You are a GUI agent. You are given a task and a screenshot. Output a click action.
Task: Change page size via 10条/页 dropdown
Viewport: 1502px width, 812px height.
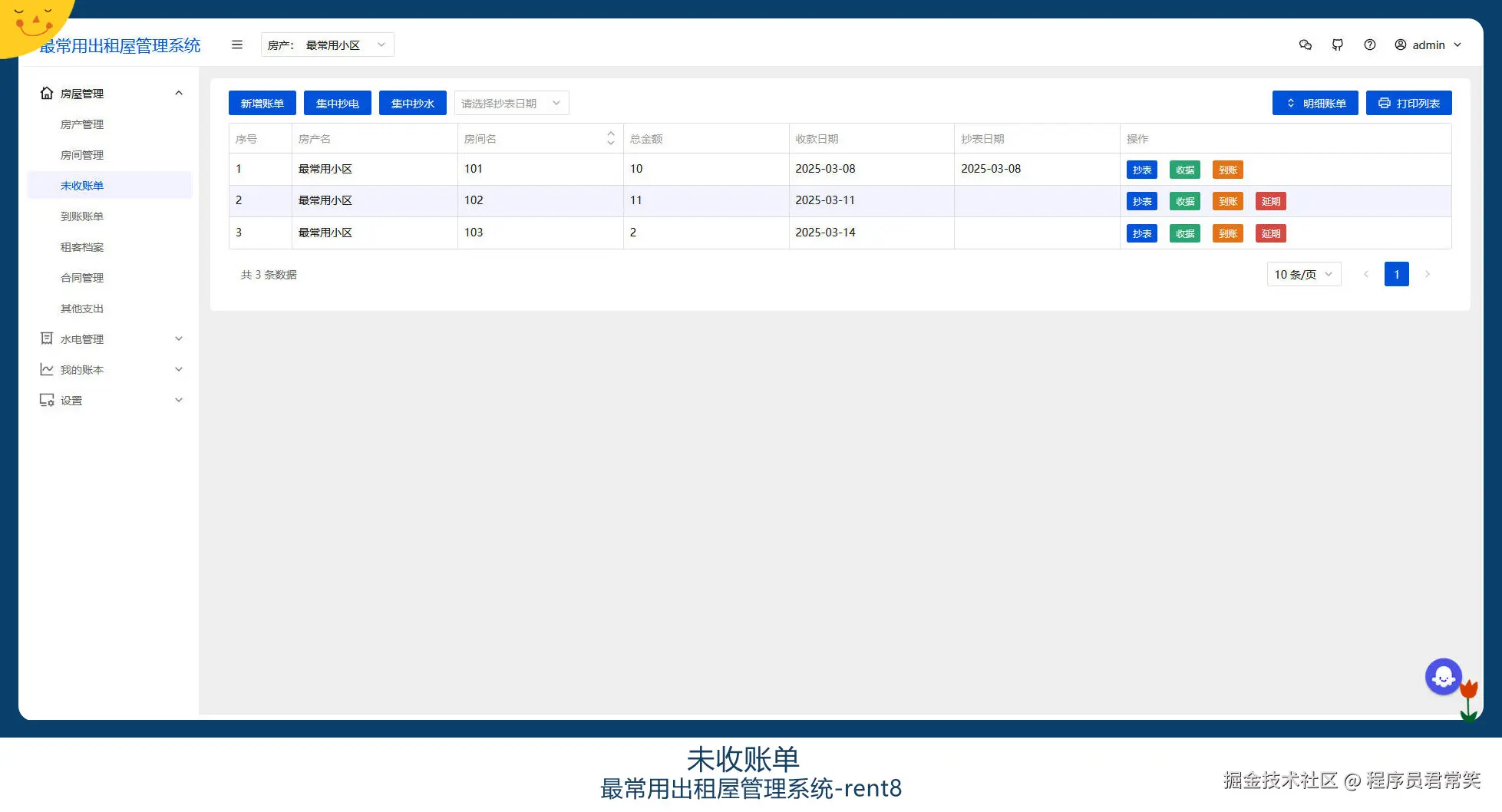click(1302, 274)
